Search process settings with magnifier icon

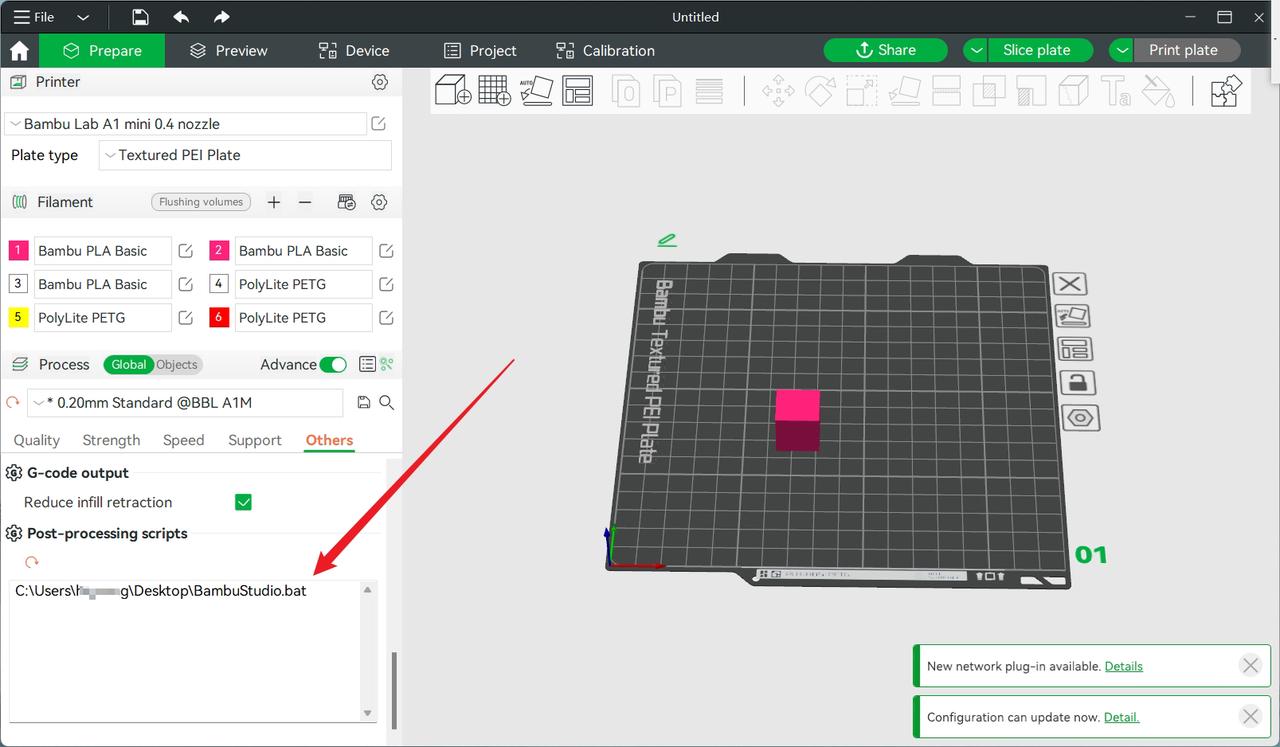click(x=386, y=402)
